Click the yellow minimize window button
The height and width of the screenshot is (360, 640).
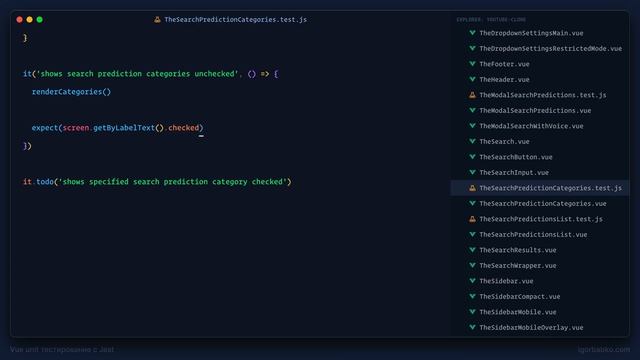tap(29, 19)
